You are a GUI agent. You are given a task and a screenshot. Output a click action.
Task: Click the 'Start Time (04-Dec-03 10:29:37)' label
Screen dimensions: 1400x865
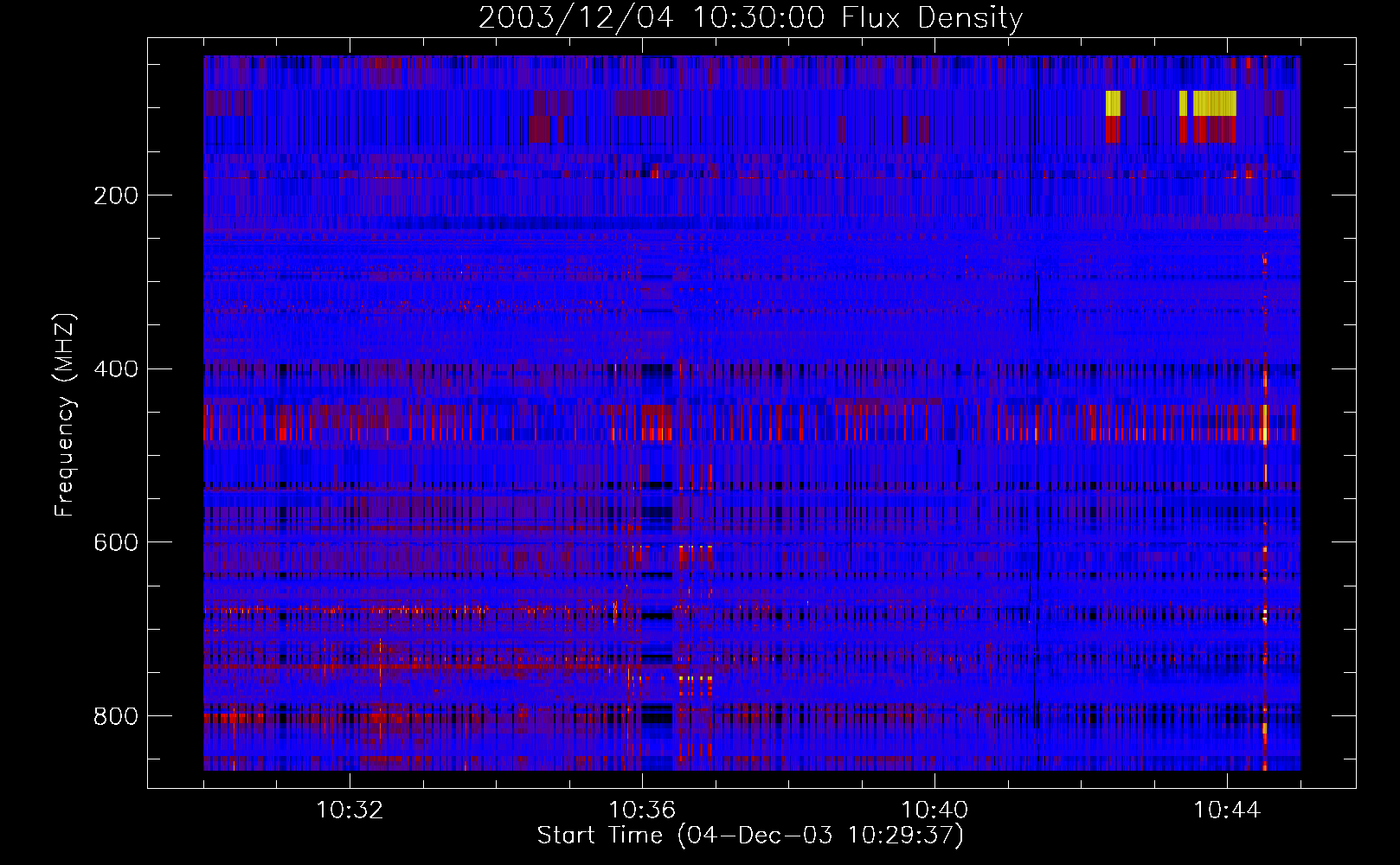click(x=750, y=836)
